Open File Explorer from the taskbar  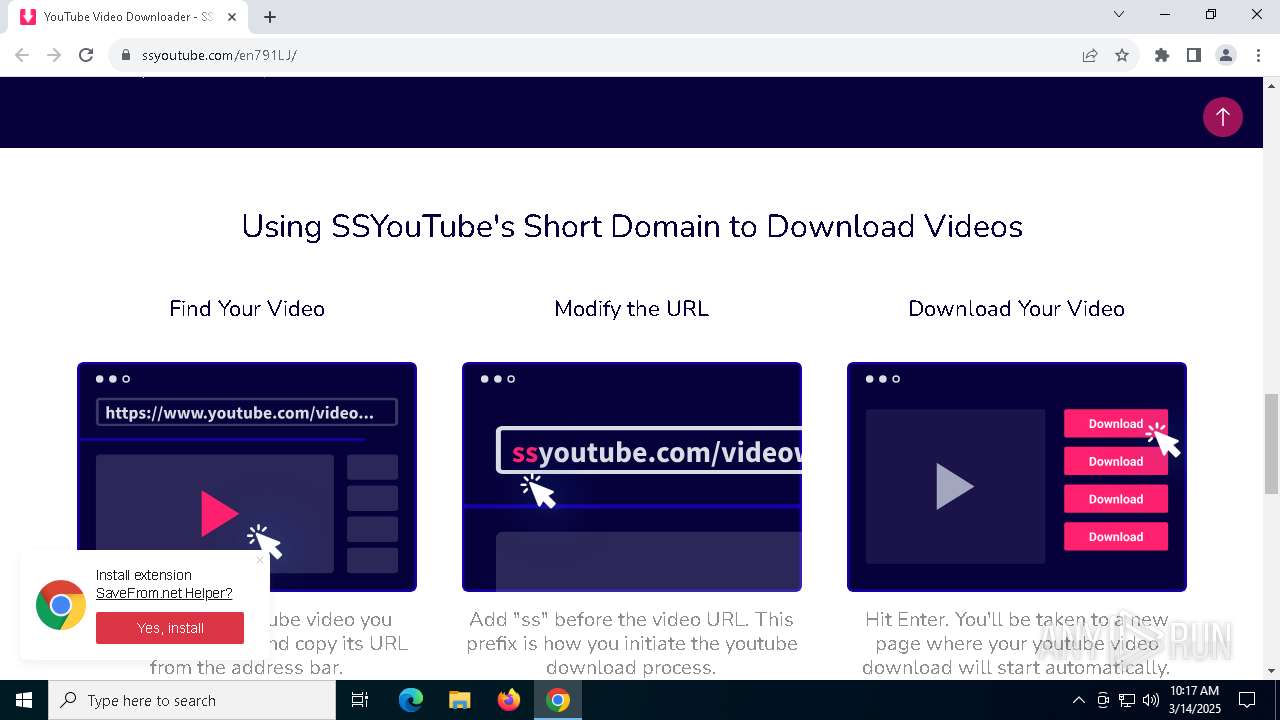[459, 700]
